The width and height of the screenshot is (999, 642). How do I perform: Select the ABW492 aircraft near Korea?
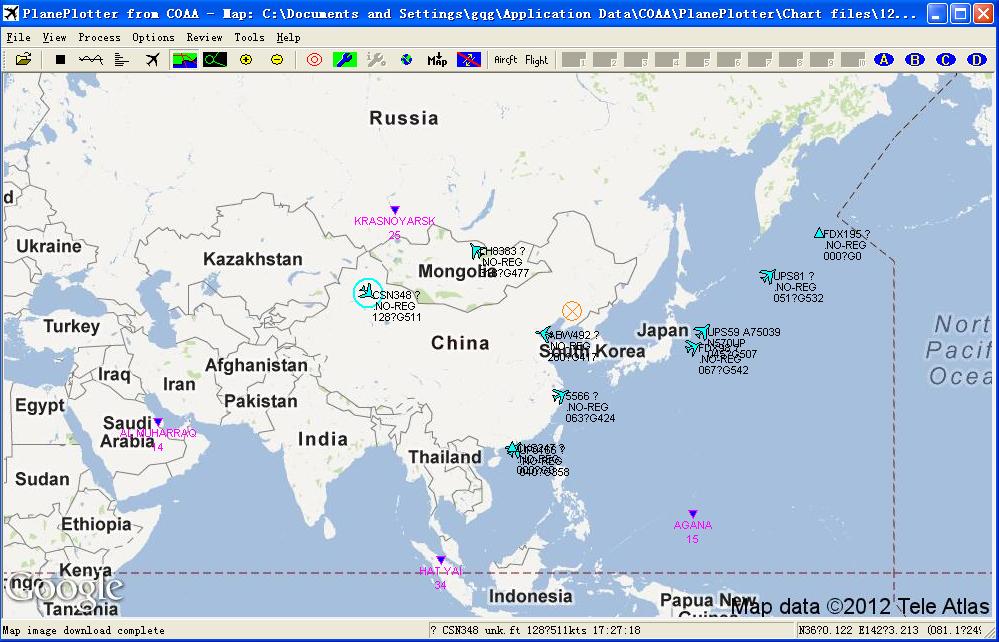click(x=543, y=334)
